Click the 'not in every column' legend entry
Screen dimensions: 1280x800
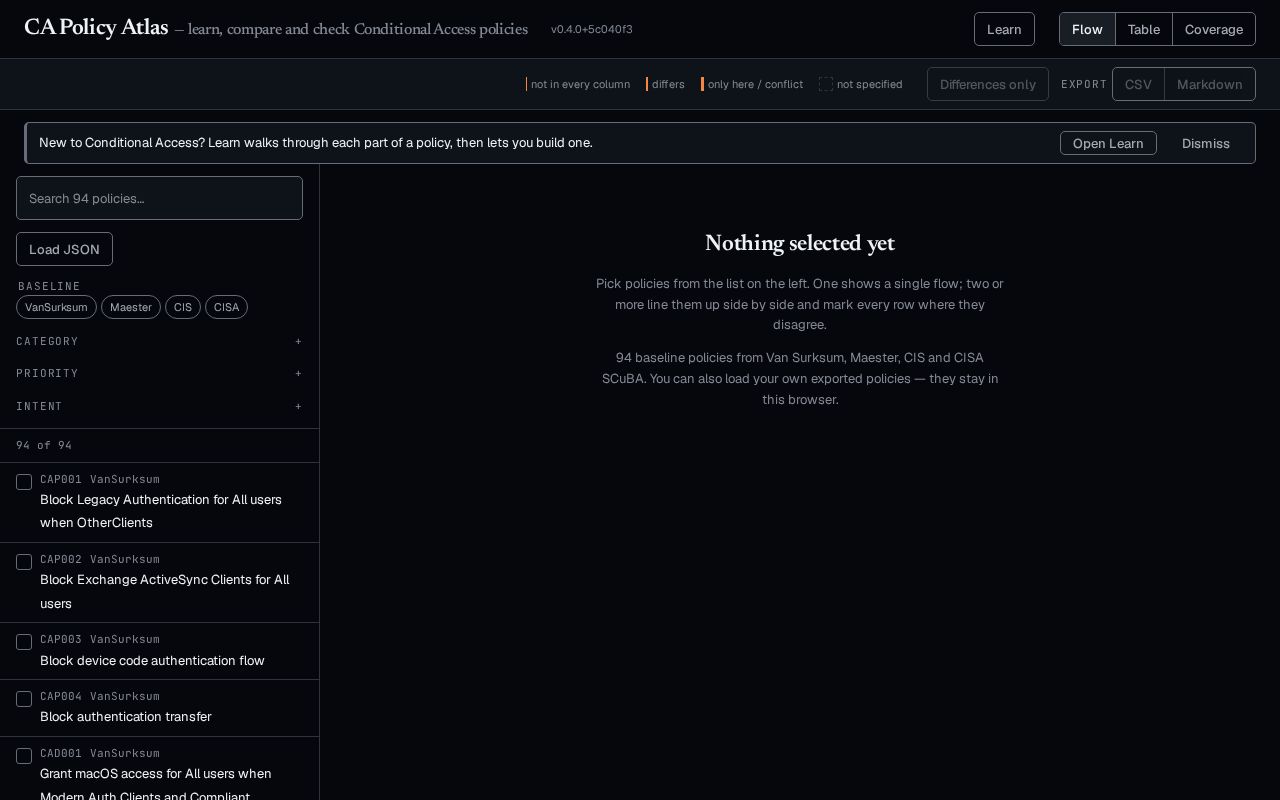click(578, 84)
